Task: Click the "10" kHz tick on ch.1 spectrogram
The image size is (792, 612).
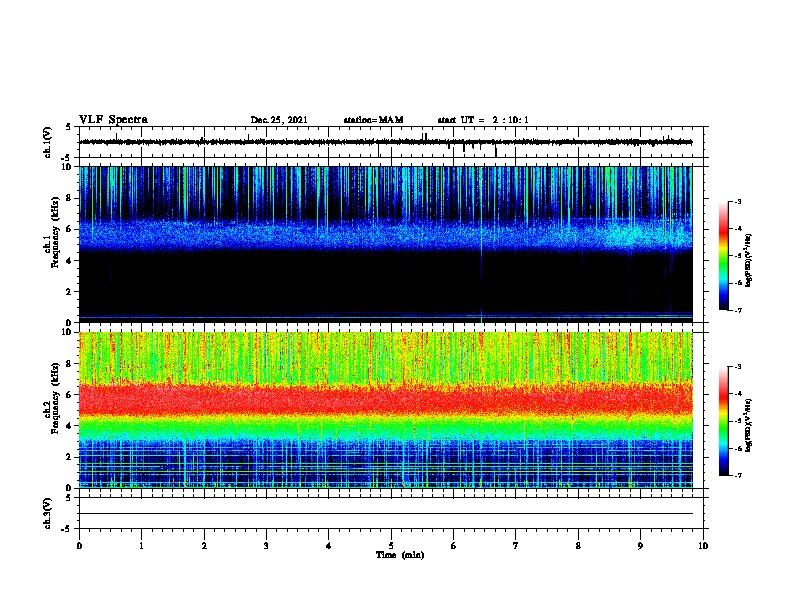Action: pos(68,167)
